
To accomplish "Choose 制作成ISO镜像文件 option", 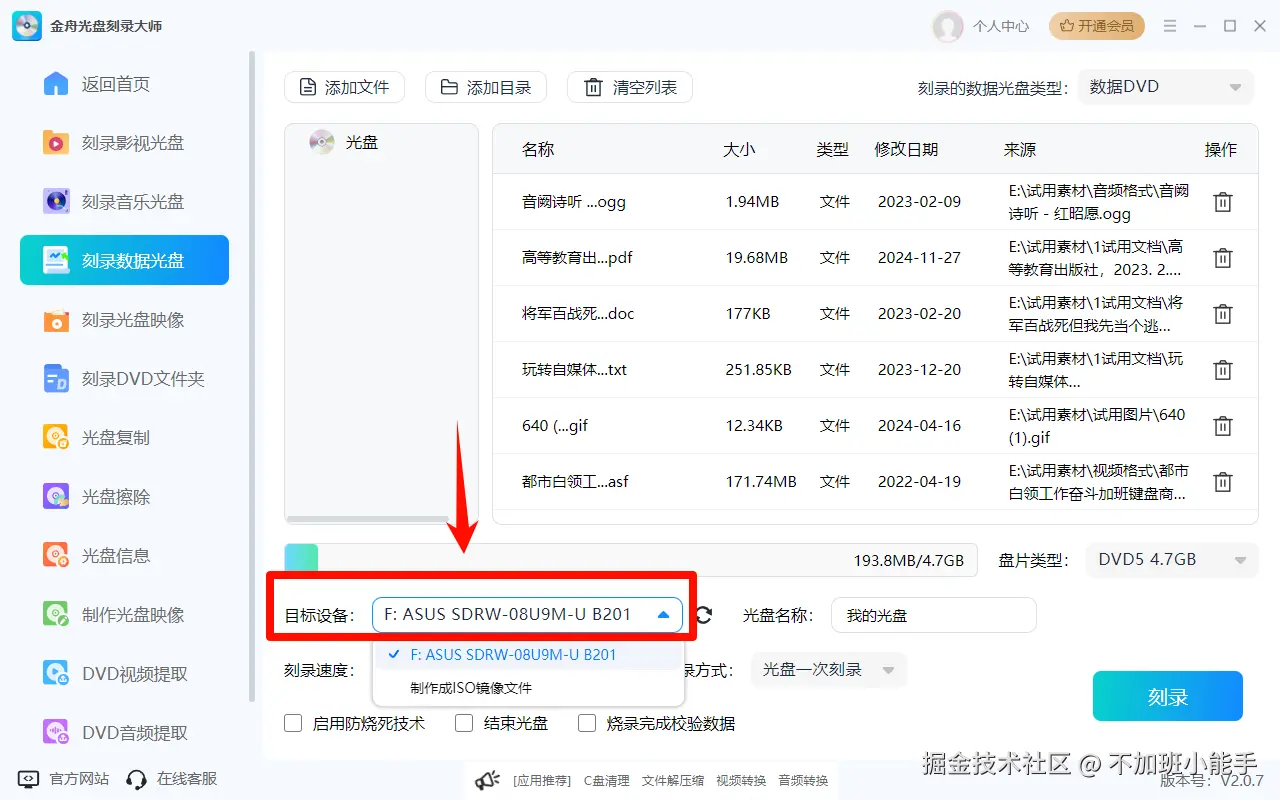I will pyautogui.click(x=528, y=688).
